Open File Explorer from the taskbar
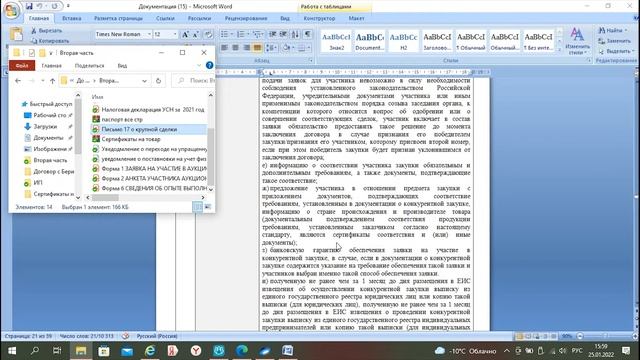Viewport: 640px width, 360px height. pyautogui.click(x=81, y=351)
